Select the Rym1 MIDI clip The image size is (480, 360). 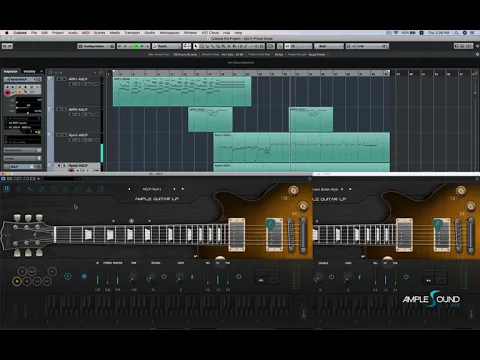(302, 147)
